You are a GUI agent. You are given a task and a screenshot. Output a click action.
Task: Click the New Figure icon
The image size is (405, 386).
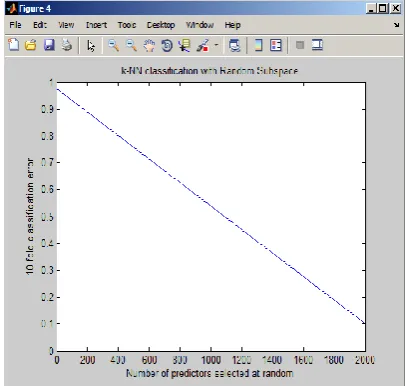(14, 45)
